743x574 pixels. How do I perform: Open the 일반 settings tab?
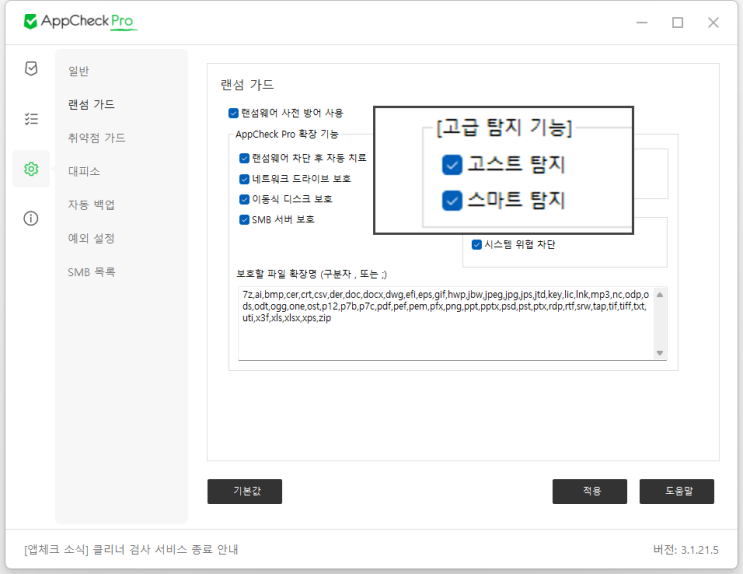coord(79,71)
